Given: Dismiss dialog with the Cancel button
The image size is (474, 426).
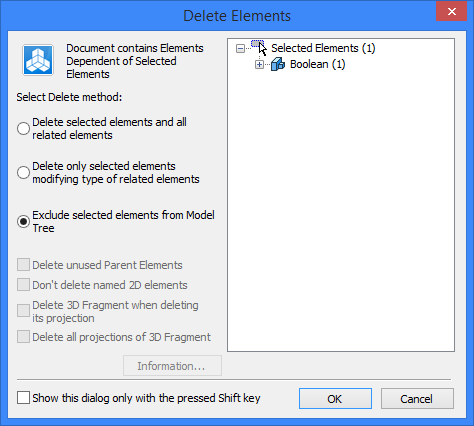Looking at the screenshot, I should tap(417, 398).
